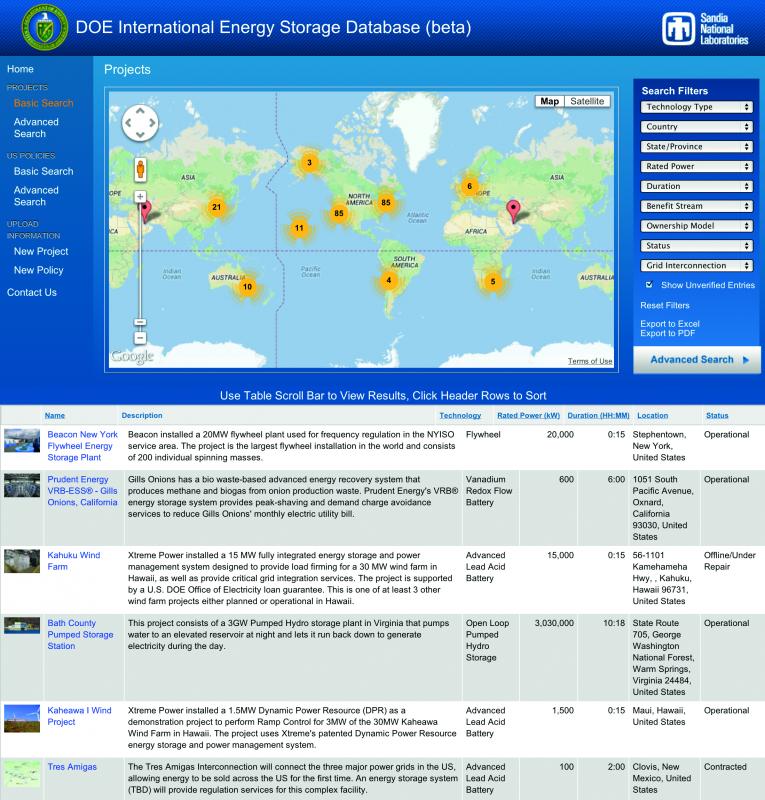
Task: Open the cluster marker labeled 10 in Australia
Action: (x=248, y=287)
